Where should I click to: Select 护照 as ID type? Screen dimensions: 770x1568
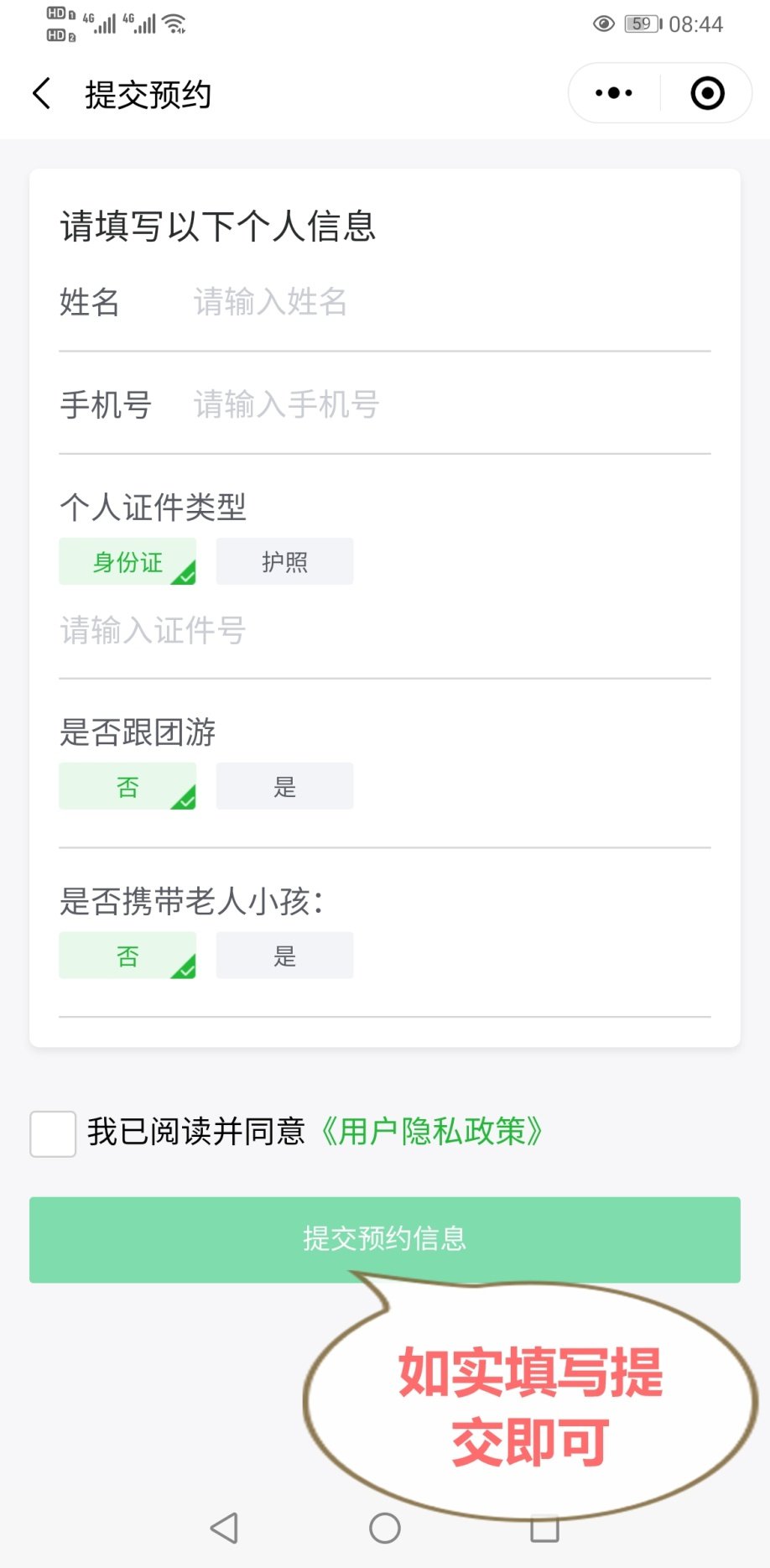tap(284, 561)
